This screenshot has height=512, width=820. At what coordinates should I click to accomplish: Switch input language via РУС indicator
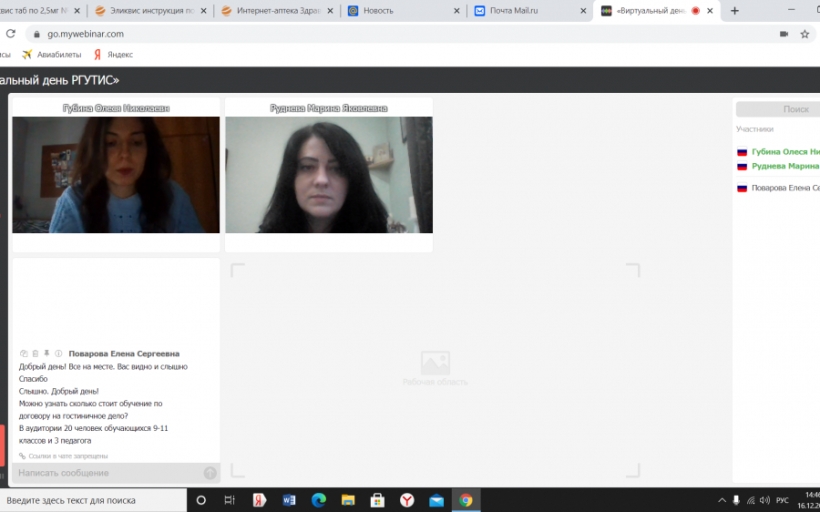[x=782, y=500]
